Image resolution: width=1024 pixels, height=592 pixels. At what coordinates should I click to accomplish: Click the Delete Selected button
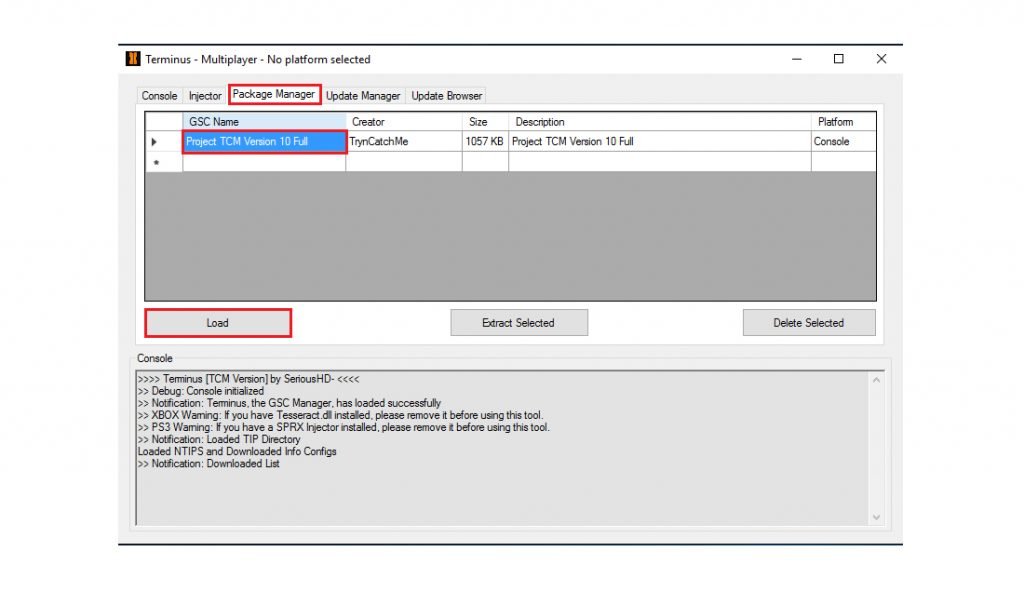pyautogui.click(x=808, y=323)
